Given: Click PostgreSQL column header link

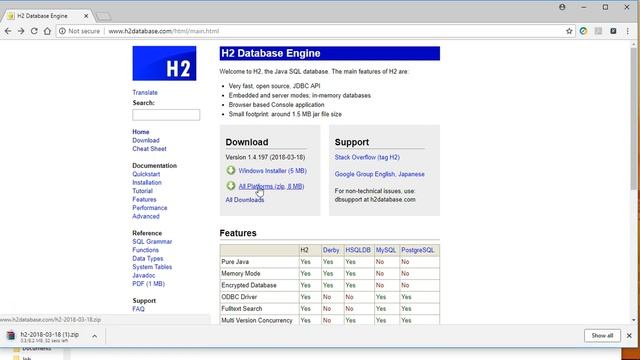Looking at the screenshot, I should coord(418,250).
